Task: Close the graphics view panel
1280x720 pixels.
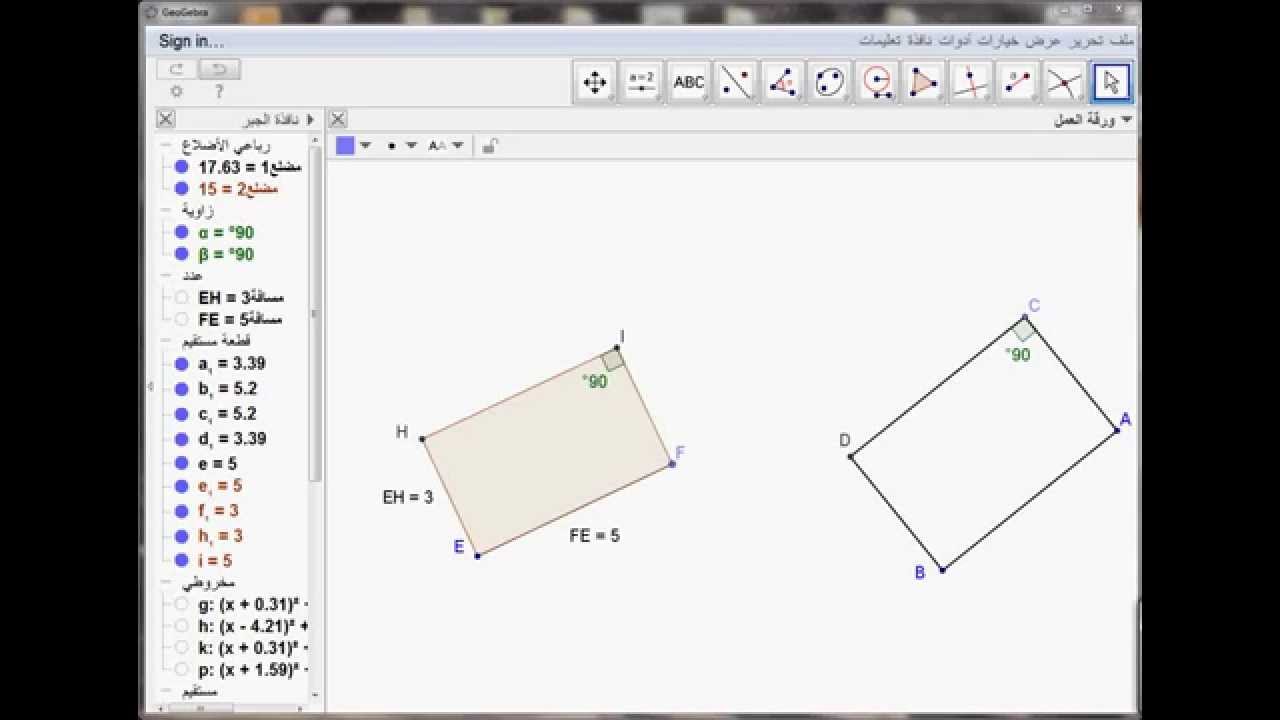Action: pos(338,119)
